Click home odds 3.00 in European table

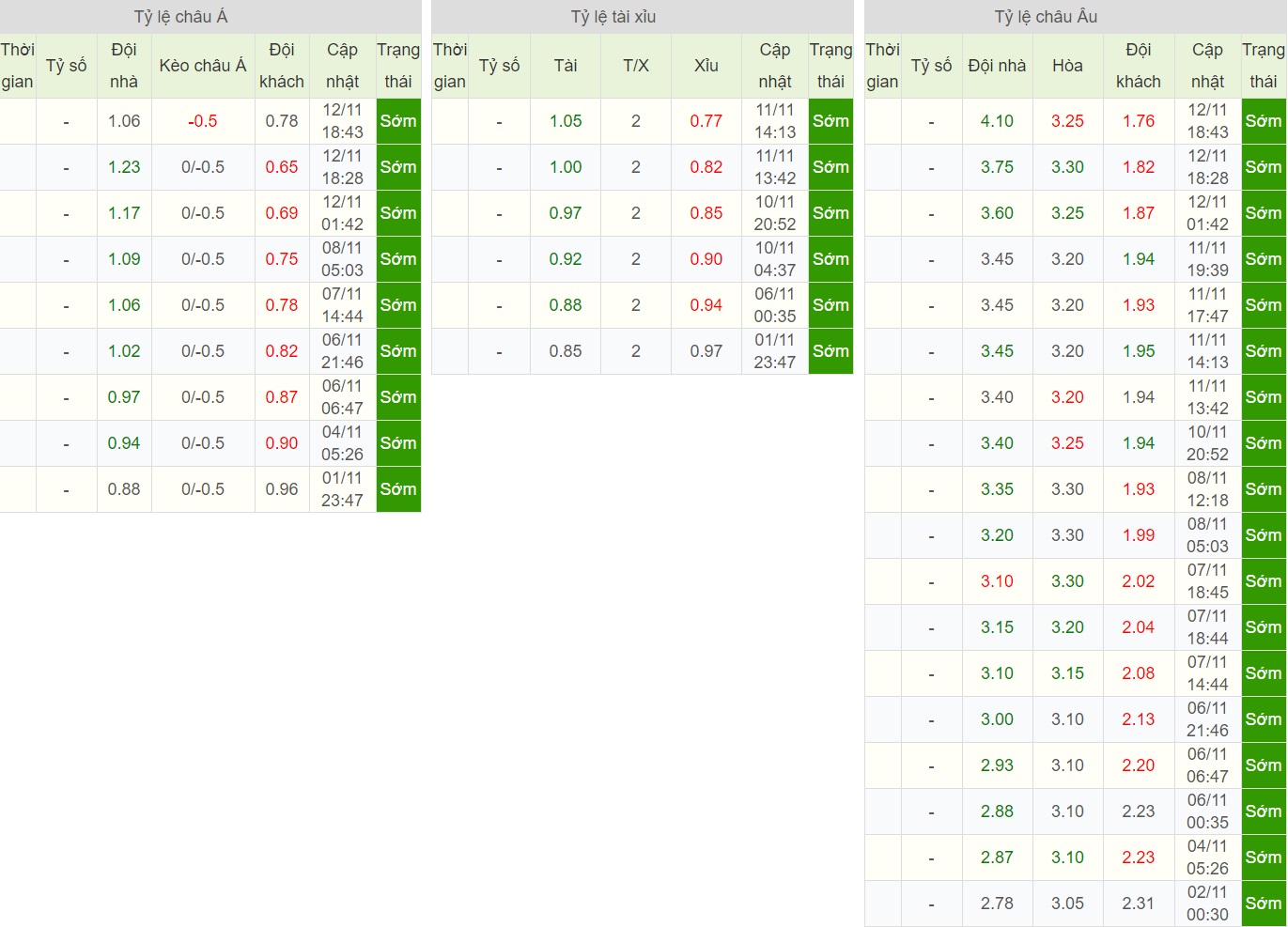click(x=997, y=719)
